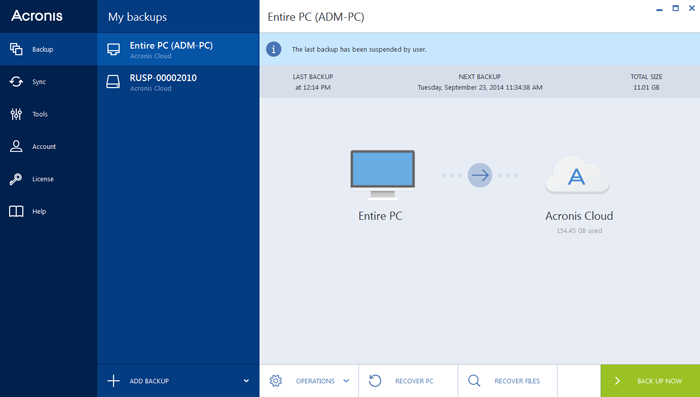Open Help via the book icon
The image size is (700, 397).
(16, 211)
